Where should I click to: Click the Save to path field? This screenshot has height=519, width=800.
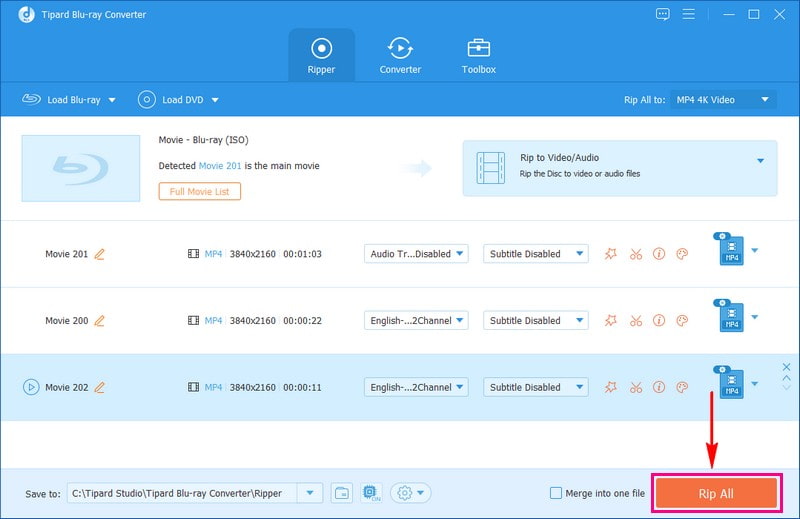click(x=183, y=493)
